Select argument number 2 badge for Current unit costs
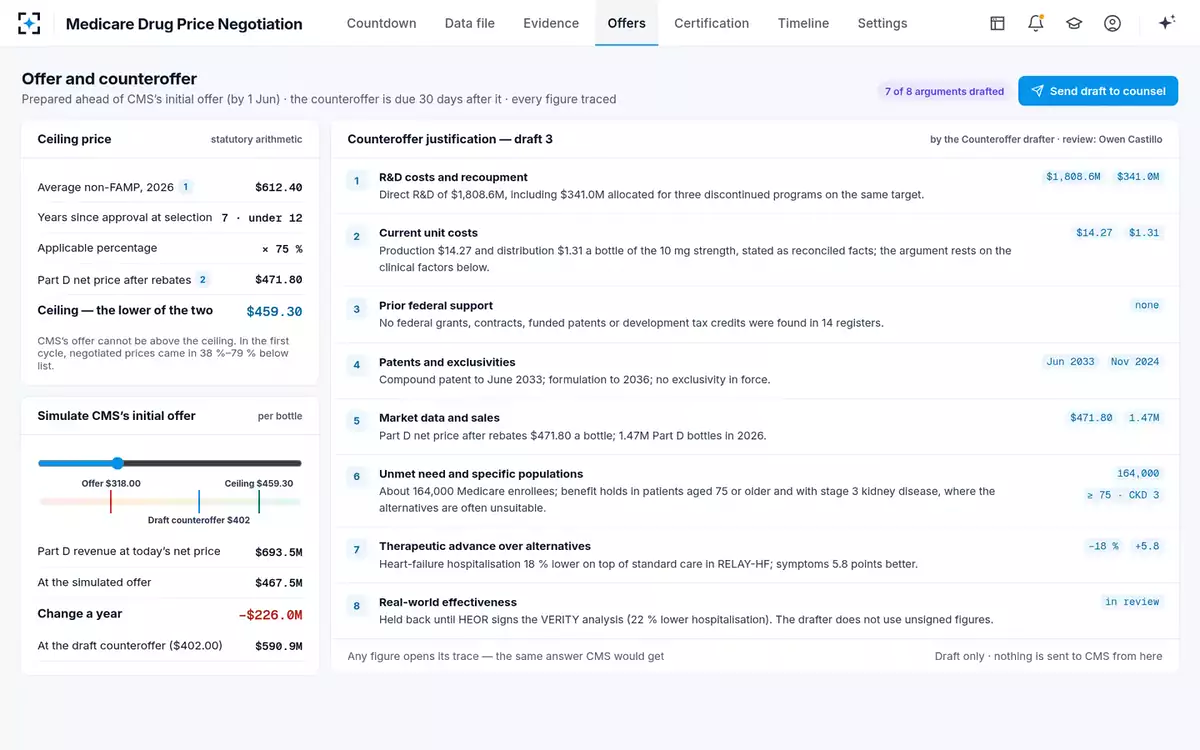Screen dimensions: 1200x750 click(356, 237)
